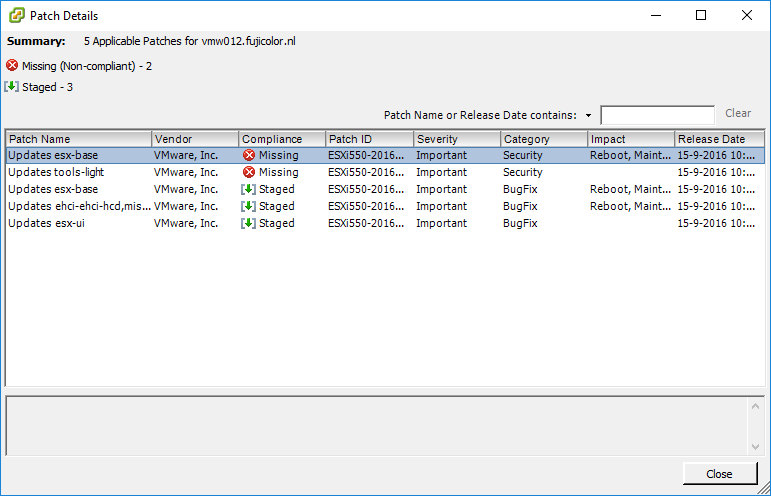The width and height of the screenshot is (771, 496).
Task: Click VMware, Inc. vendor in tools-light row
Action: (186, 172)
